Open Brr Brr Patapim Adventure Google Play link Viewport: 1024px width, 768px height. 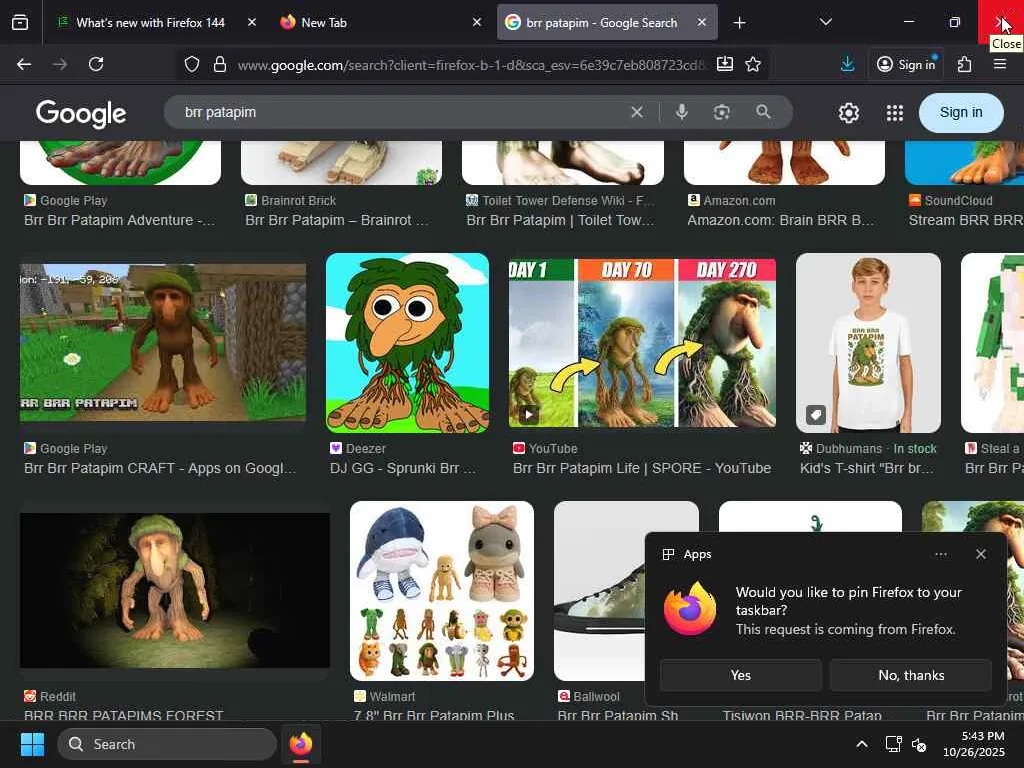pyautogui.click(x=120, y=220)
